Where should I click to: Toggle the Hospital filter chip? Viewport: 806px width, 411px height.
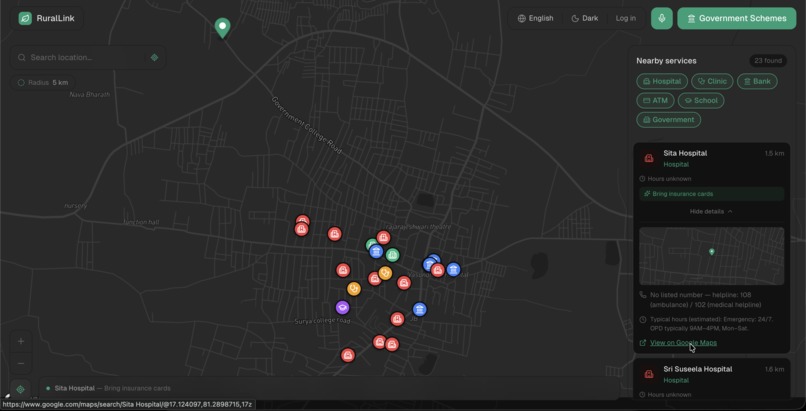click(662, 81)
